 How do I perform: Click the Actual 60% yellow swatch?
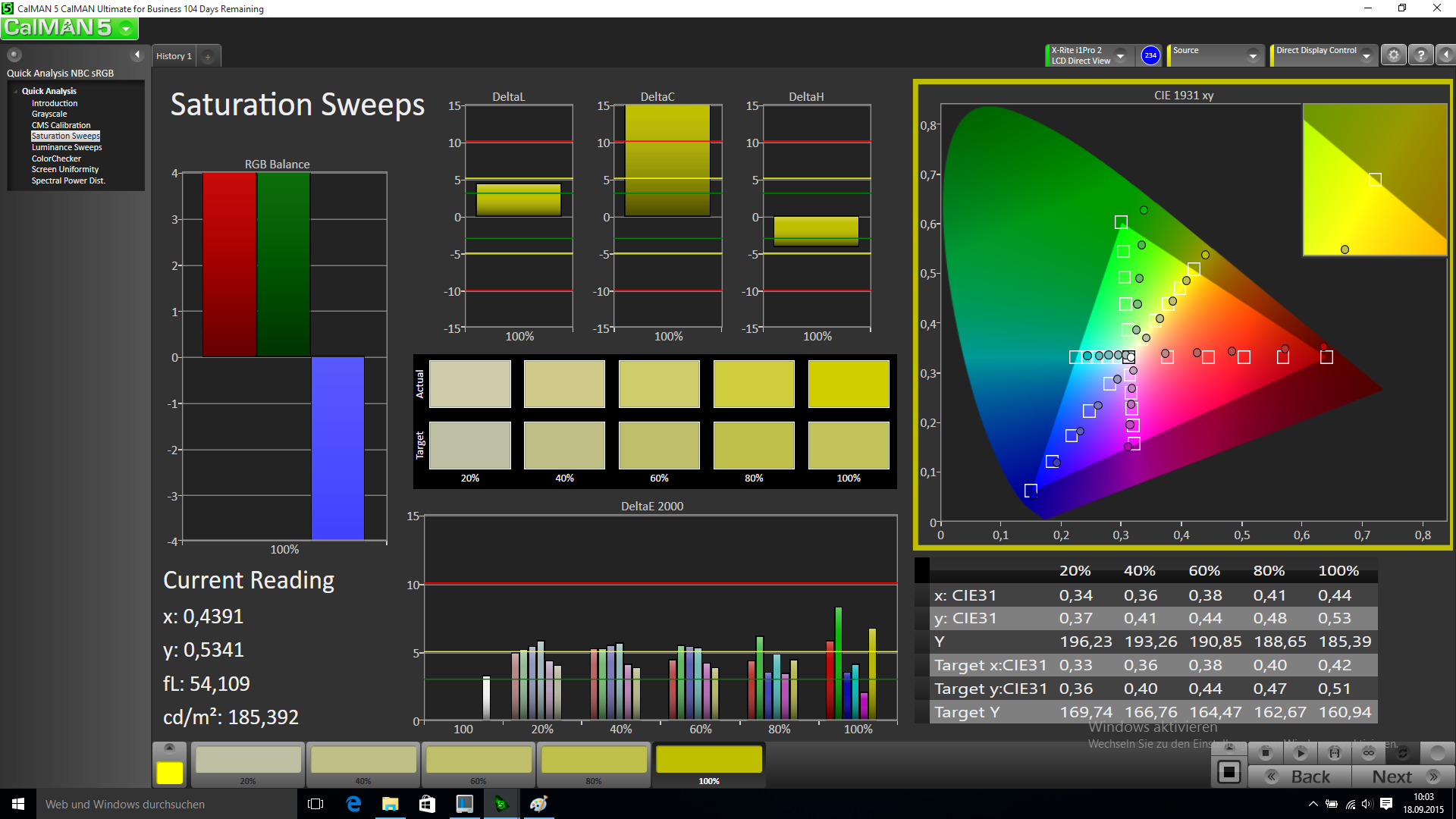[659, 384]
